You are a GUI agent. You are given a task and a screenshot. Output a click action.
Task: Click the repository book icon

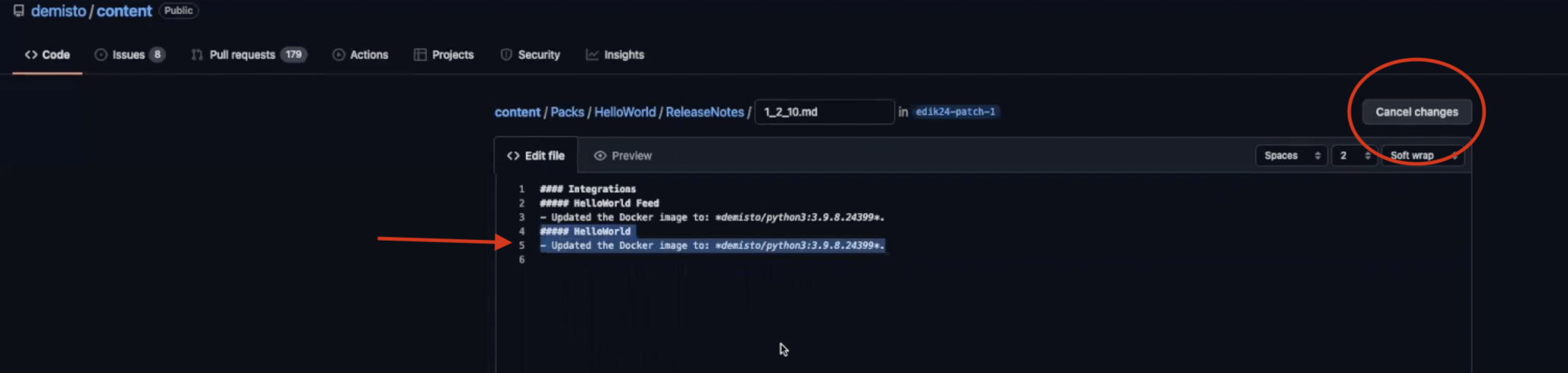pyautogui.click(x=19, y=11)
